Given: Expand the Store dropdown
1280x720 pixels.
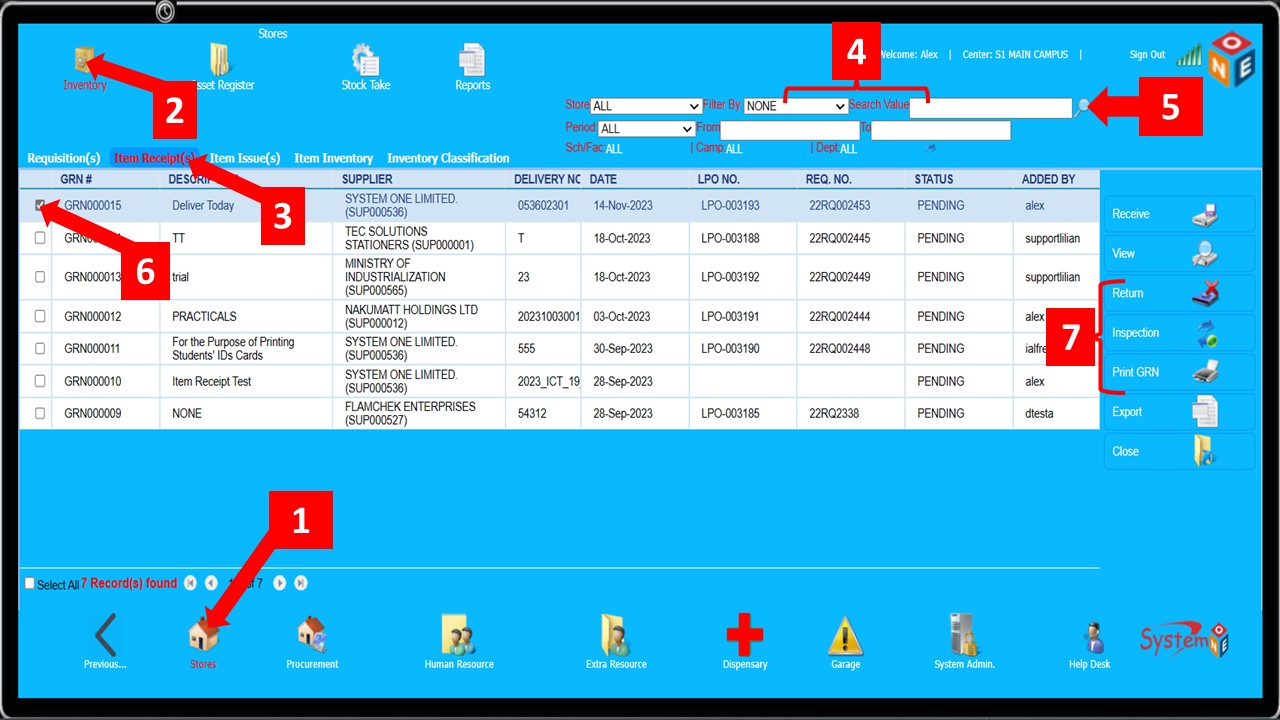Looking at the screenshot, I should (646, 106).
